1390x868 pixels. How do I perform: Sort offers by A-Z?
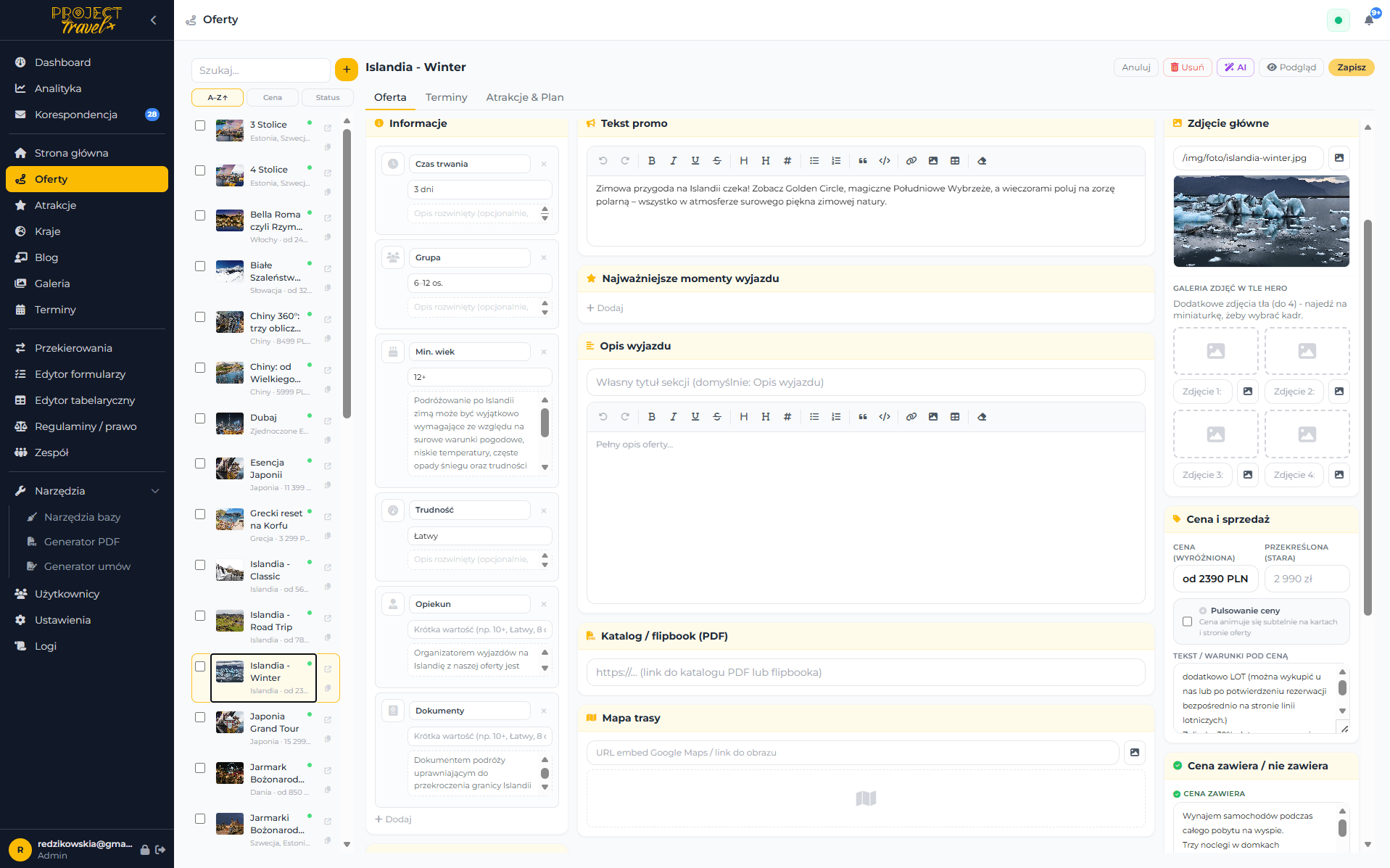coord(218,97)
